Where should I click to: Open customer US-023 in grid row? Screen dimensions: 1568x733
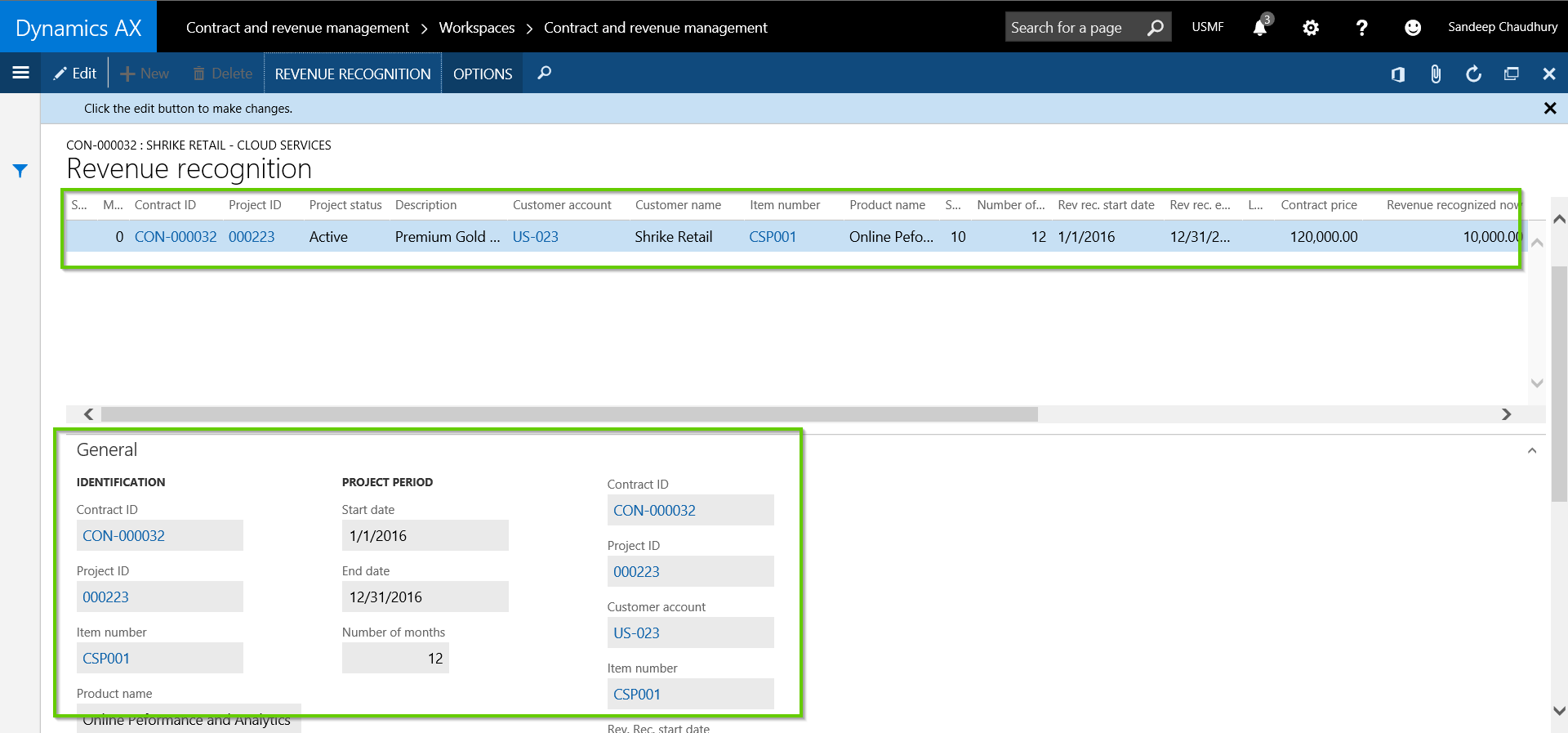(x=536, y=237)
